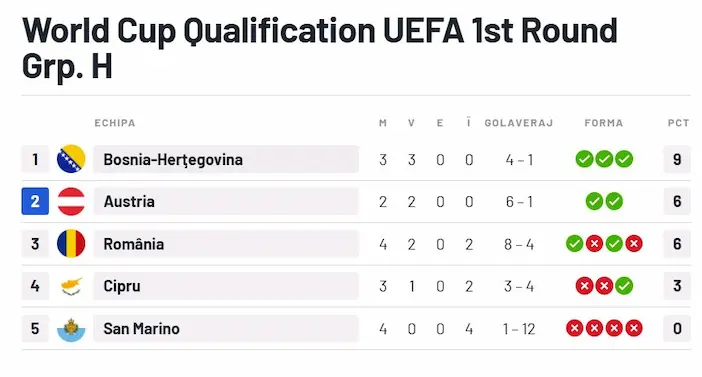Click the PCT column header

coord(678,123)
